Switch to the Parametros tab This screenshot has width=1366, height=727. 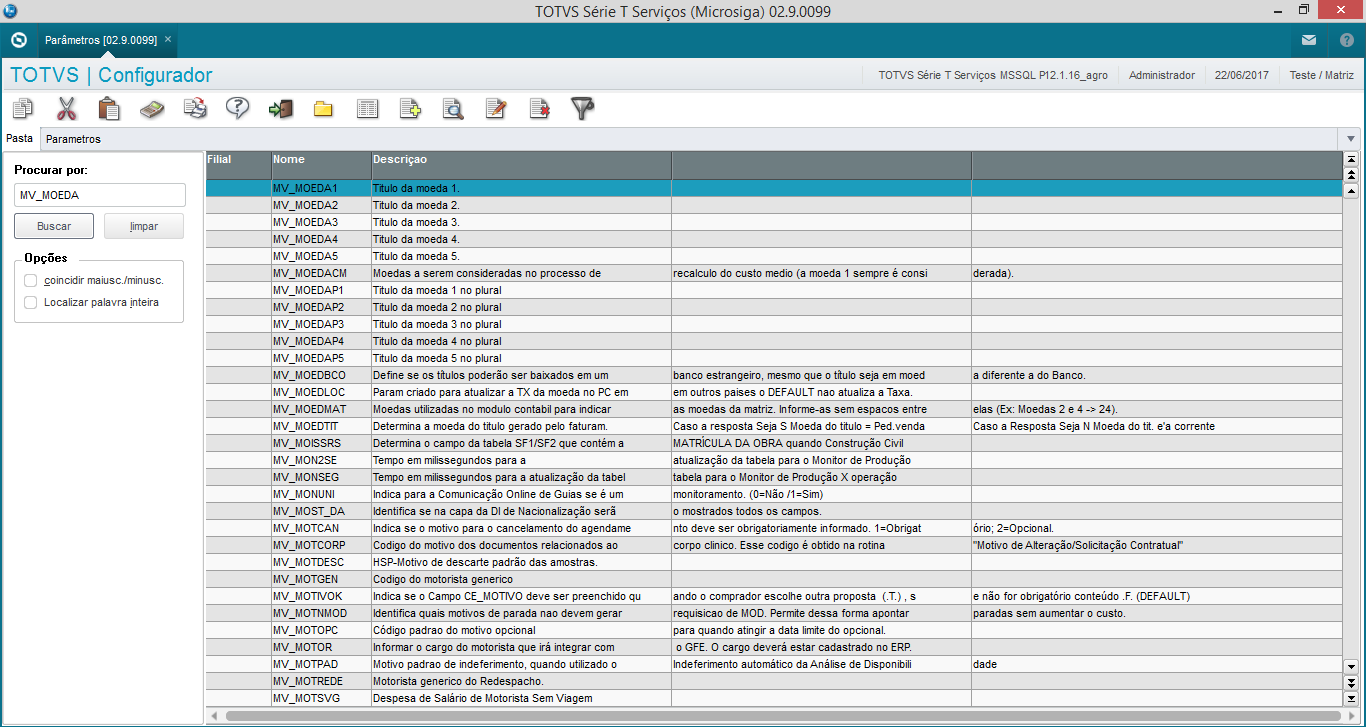[73, 139]
